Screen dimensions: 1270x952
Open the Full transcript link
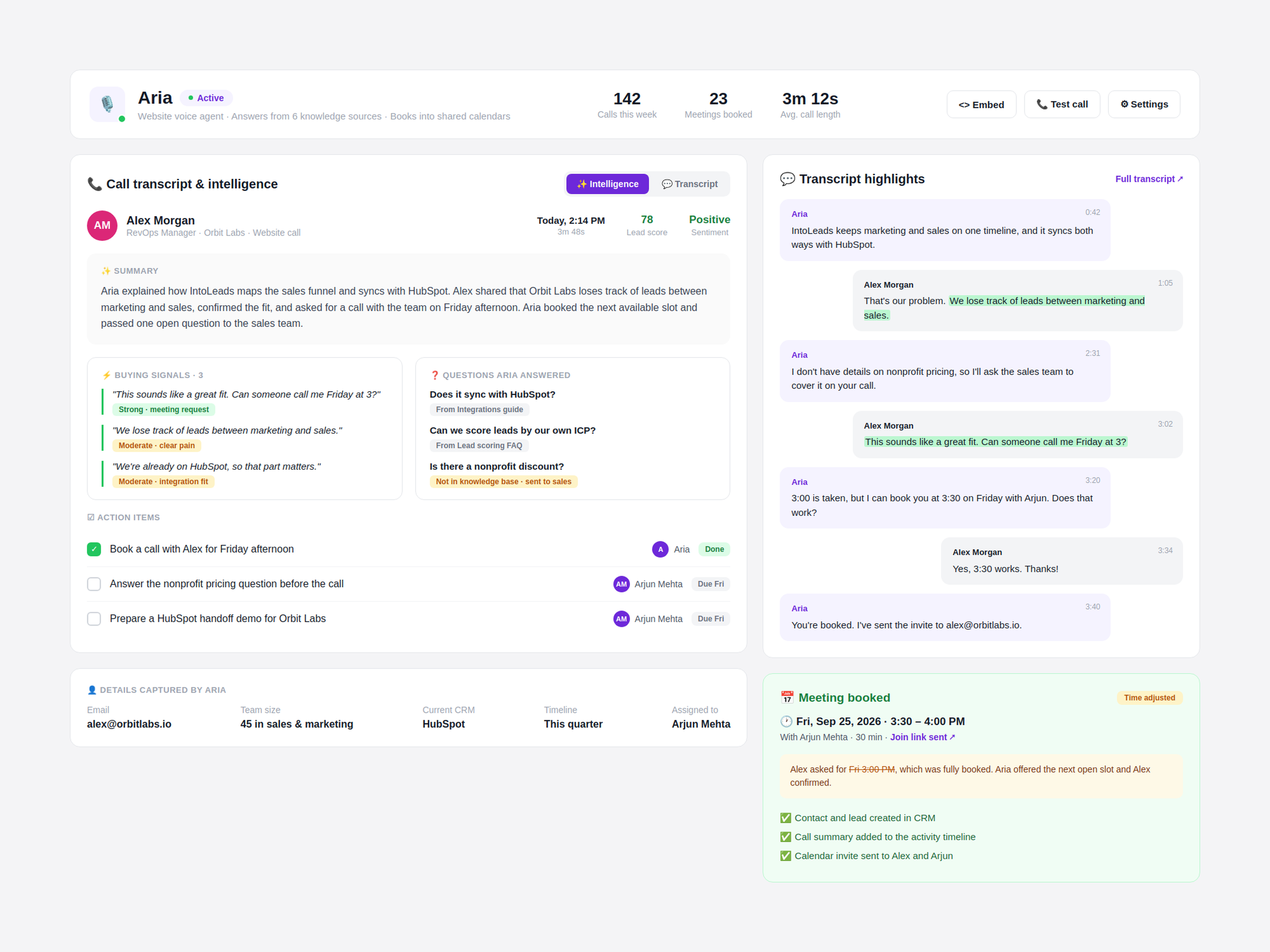point(1149,179)
